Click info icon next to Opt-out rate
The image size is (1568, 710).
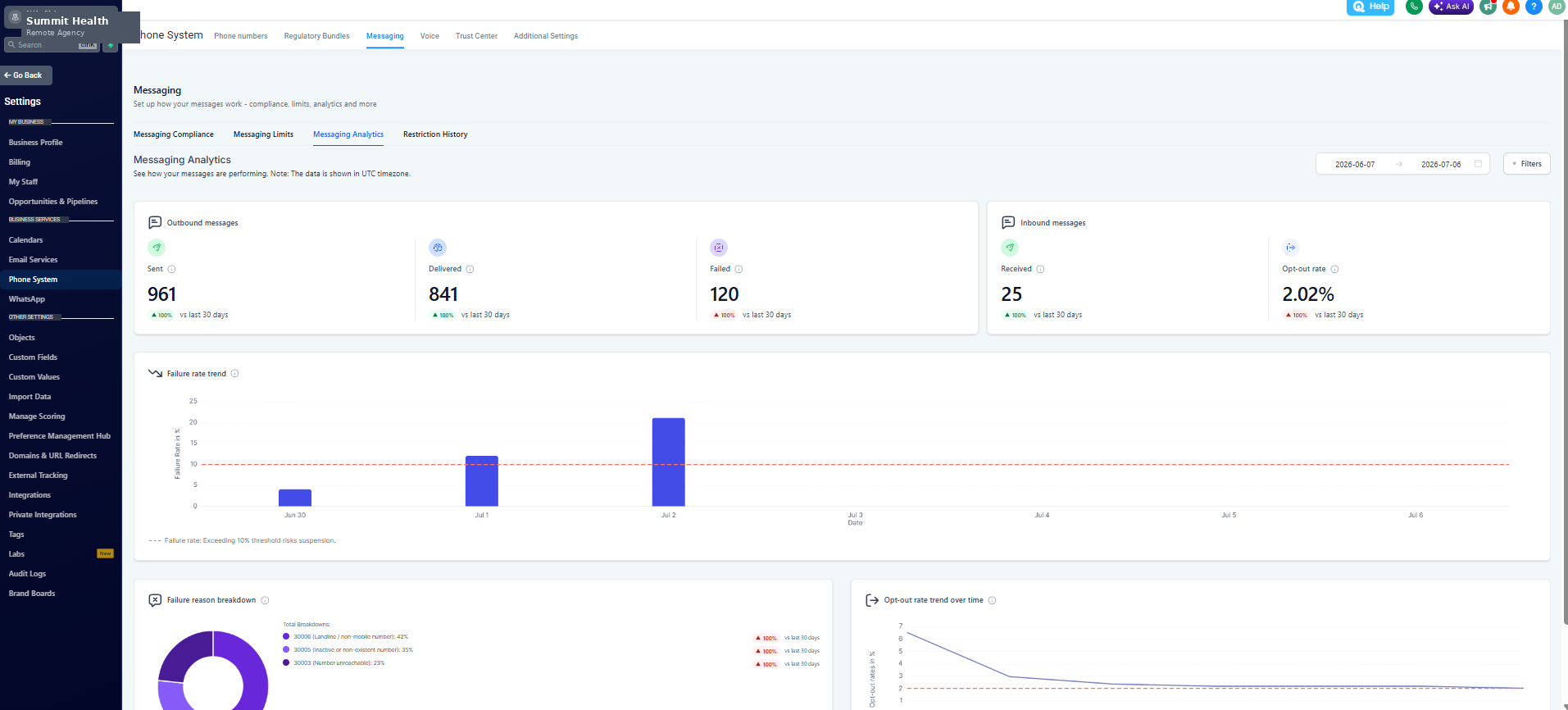tap(1334, 269)
